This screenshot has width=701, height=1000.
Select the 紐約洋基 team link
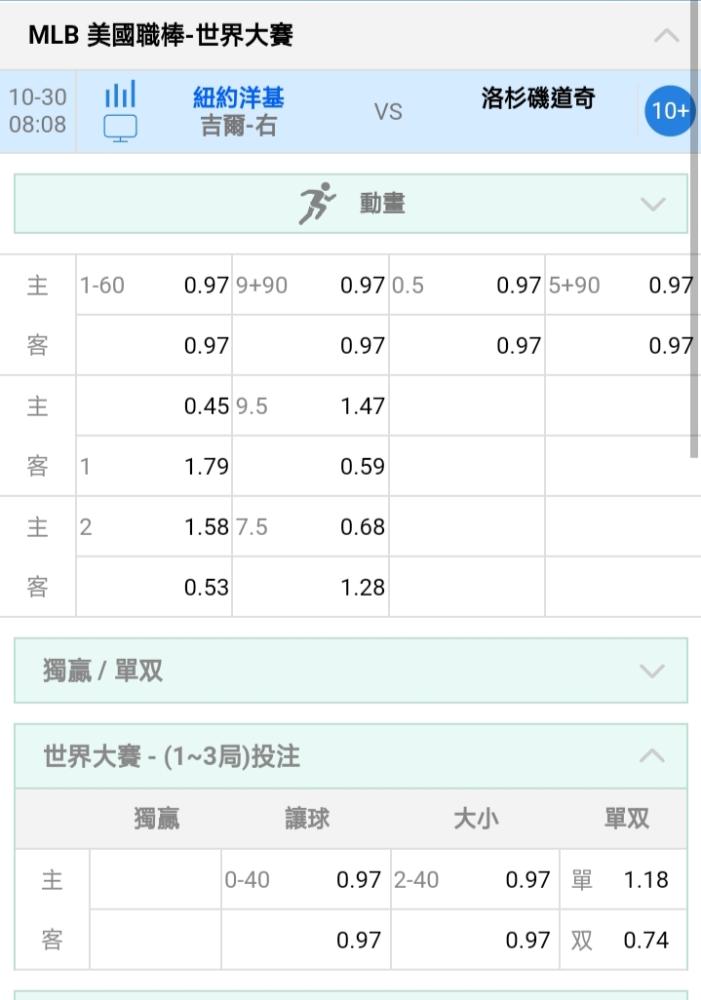pyautogui.click(x=239, y=98)
